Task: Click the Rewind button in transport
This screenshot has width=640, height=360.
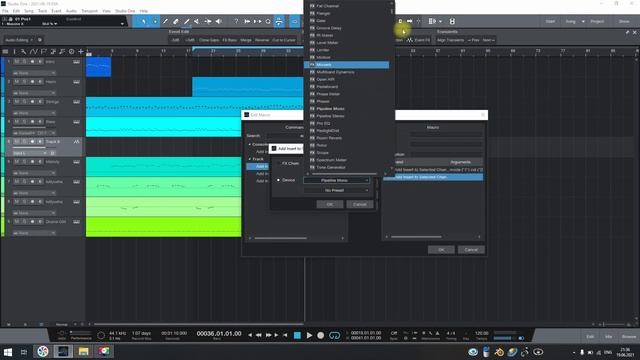Action: (x=259, y=335)
